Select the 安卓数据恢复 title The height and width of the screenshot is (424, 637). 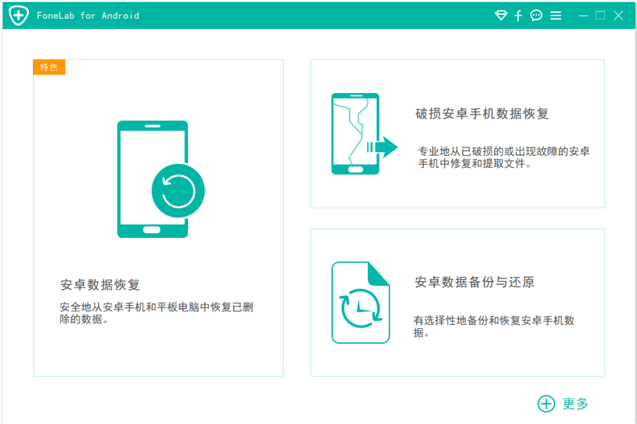(100, 285)
